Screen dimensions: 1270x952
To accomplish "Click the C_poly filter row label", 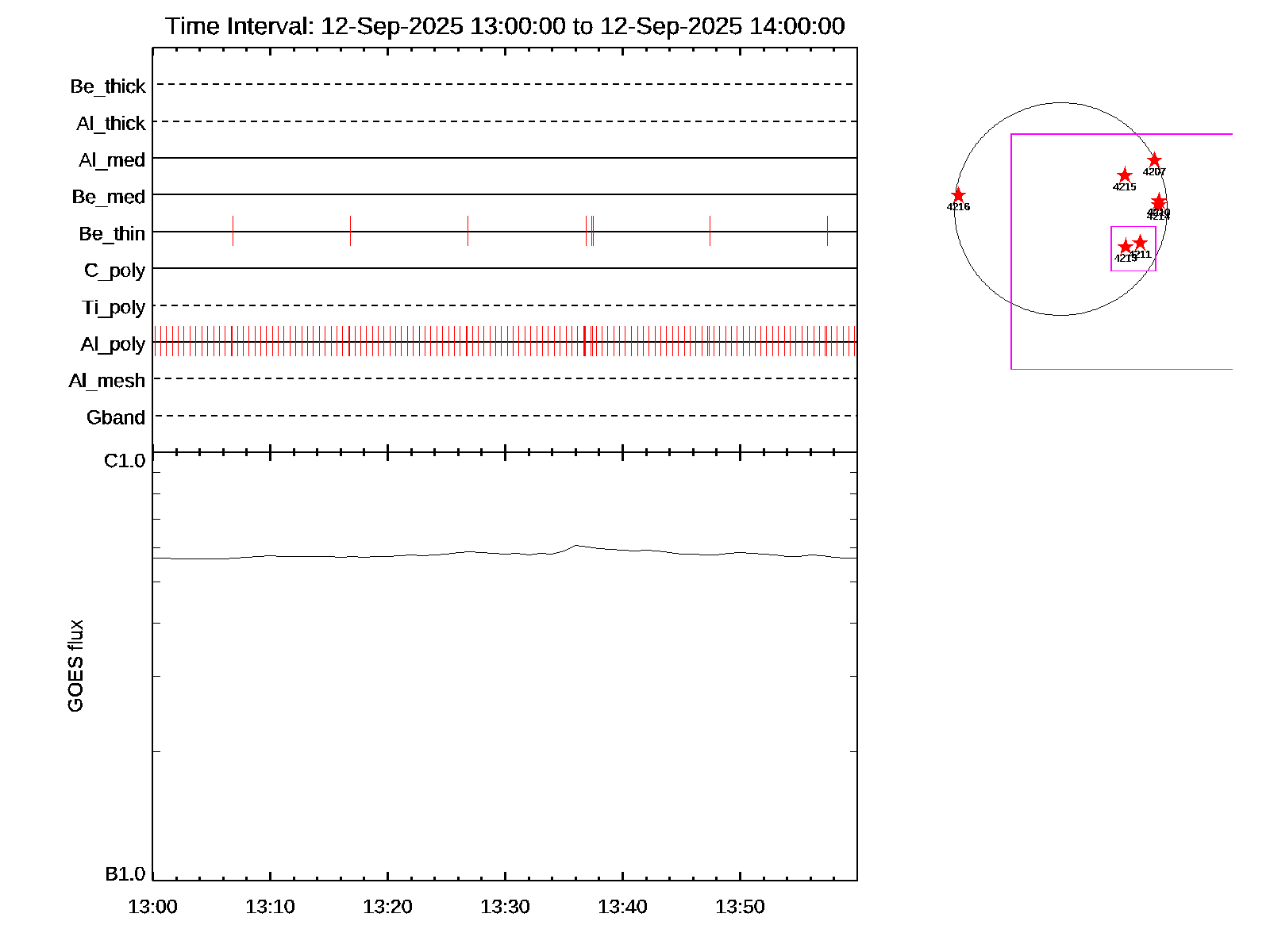I will point(114,271).
